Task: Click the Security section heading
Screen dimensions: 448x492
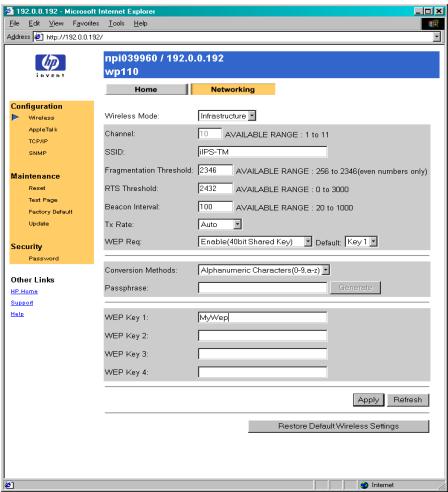Action: (26, 247)
